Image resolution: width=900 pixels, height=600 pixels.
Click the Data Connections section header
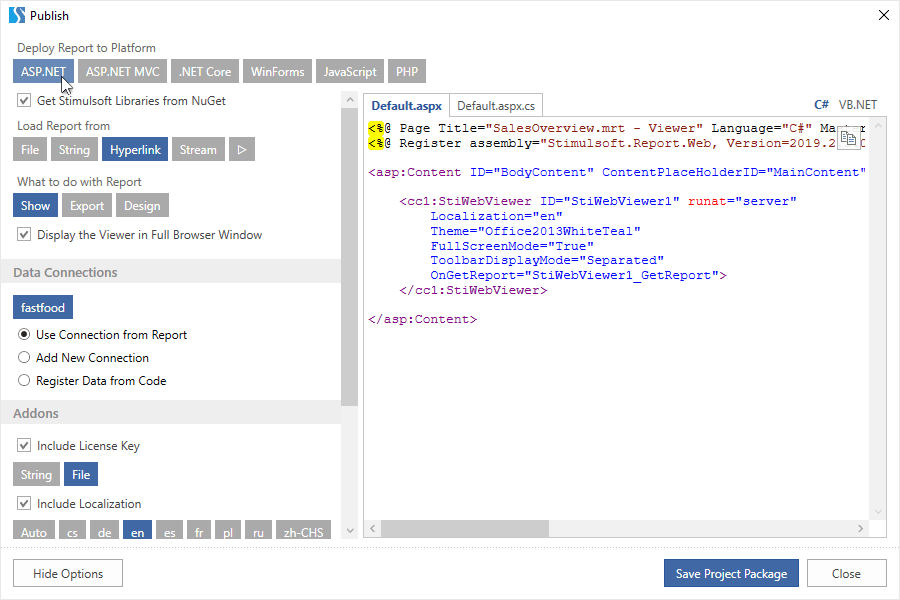tap(171, 272)
